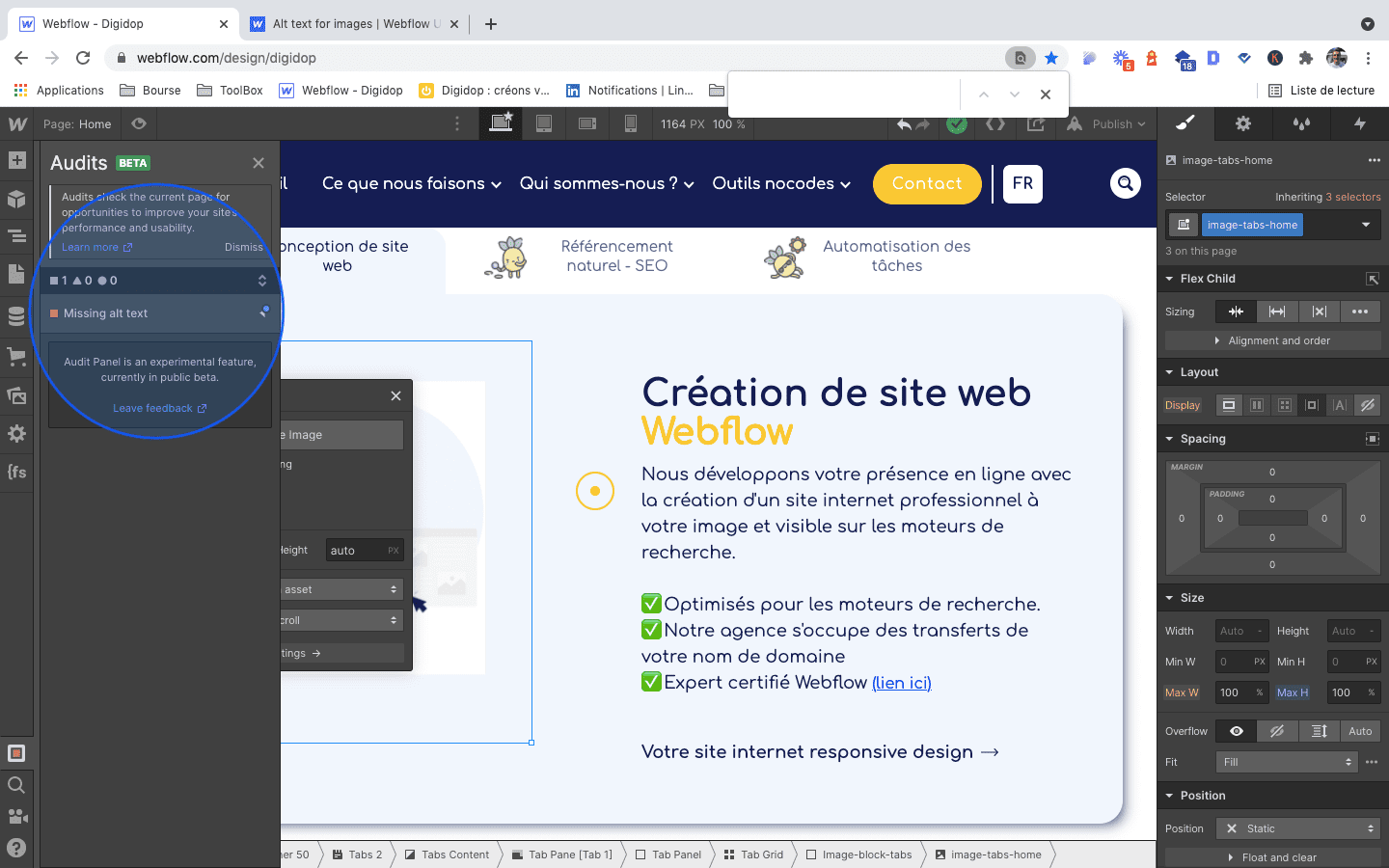This screenshot has width=1389, height=868.
Task: Open the Finsweet {fs} panel
Action: click(x=16, y=472)
